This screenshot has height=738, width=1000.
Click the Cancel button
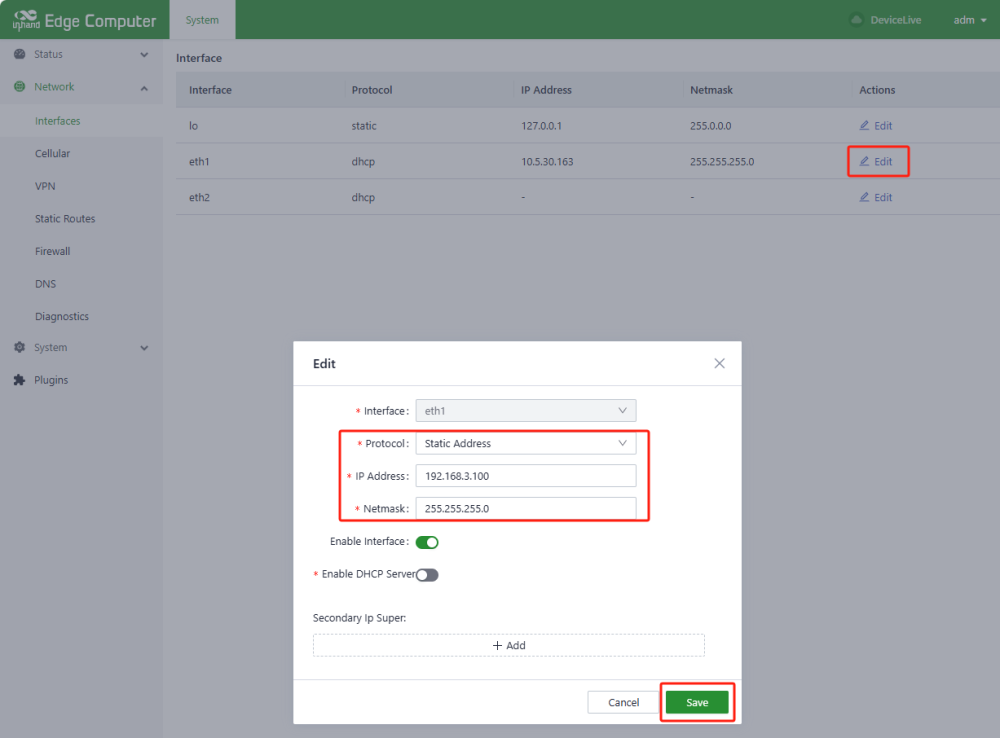pyautogui.click(x=623, y=703)
